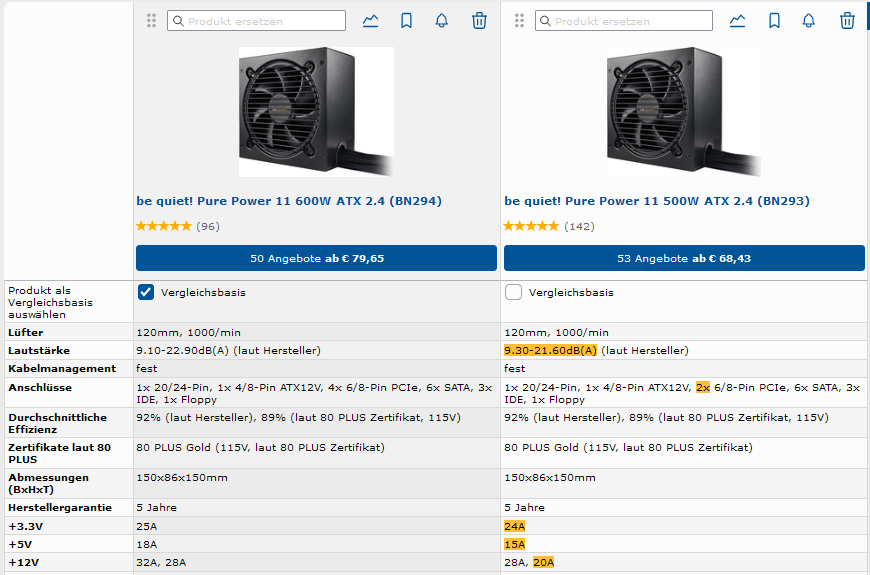This screenshot has height=575, width=870.
Task: Click search magnifier in BN293 replace field
Action: click(545, 21)
